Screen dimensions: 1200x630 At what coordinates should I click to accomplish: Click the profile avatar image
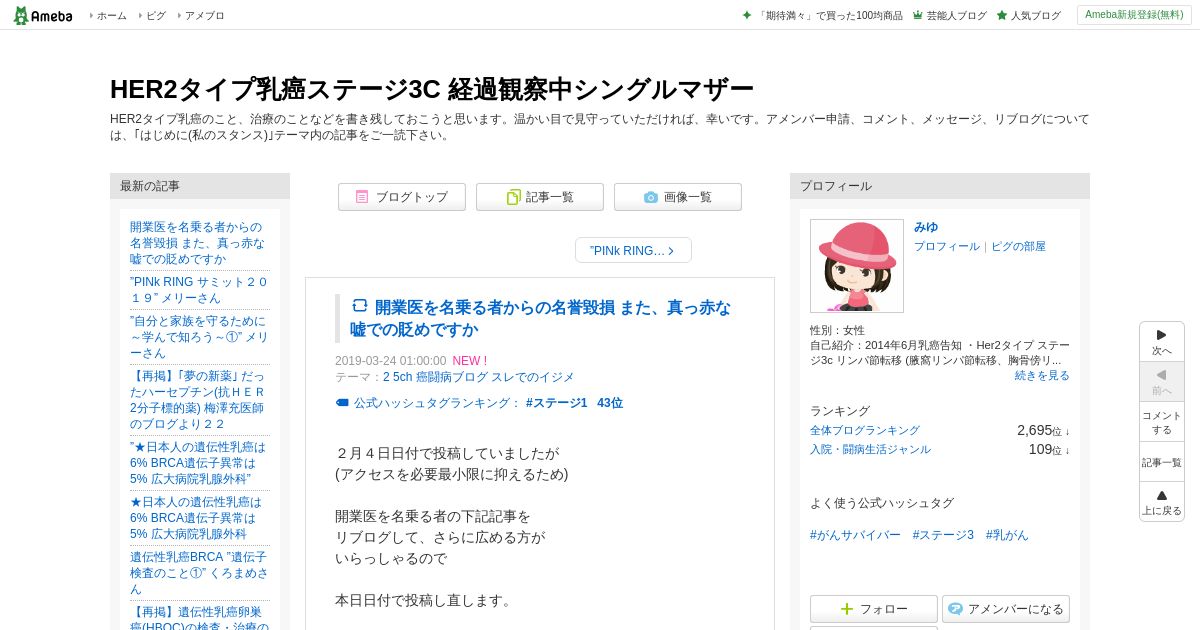click(857, 266)
